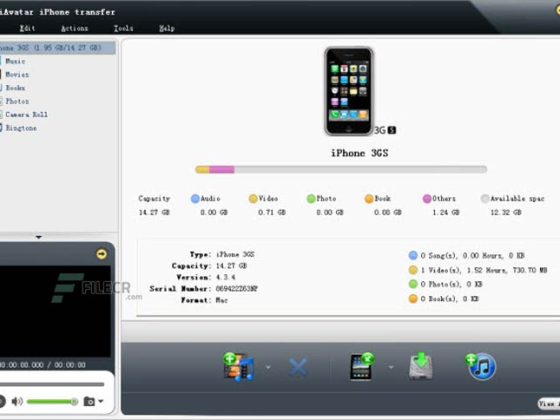Click the 1.24 GB others size value
Screen dimensions: 560x420
(446, 212)
